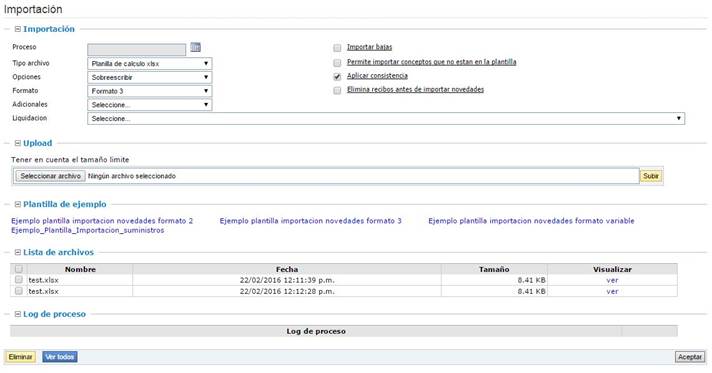The width and height of the screenshot is (712, 373).
Task: Check Elimina recibos antes de importar novedades
Action: [337, 90]
